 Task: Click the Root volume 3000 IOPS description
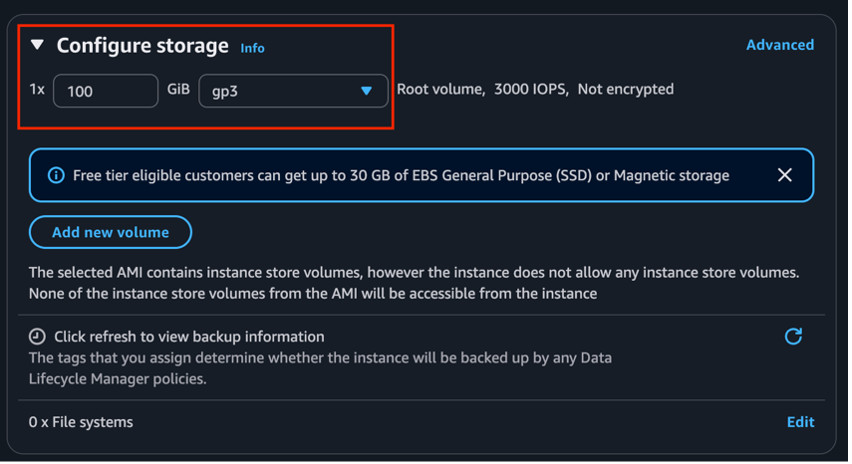point(535,89)
